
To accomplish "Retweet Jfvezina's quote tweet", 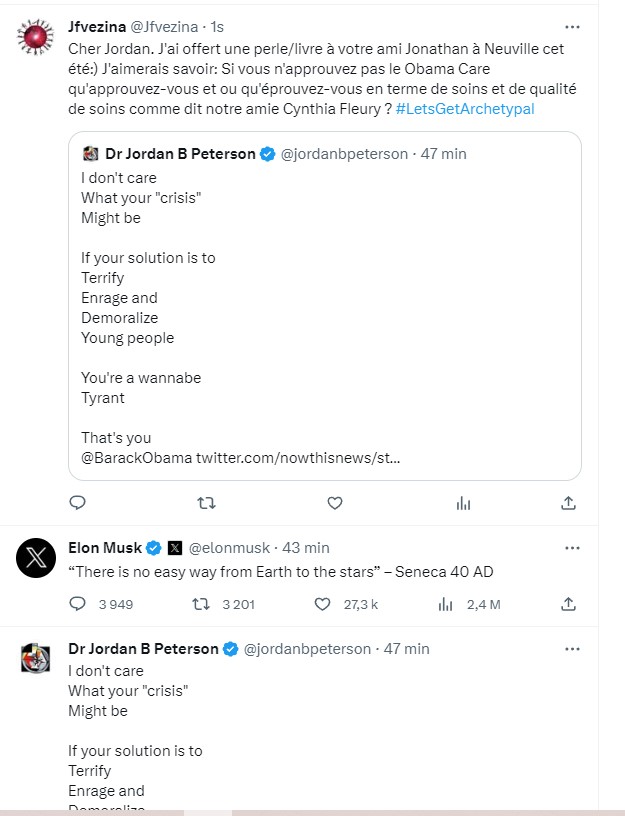I will pyautogui.click(x=206, y=503).
